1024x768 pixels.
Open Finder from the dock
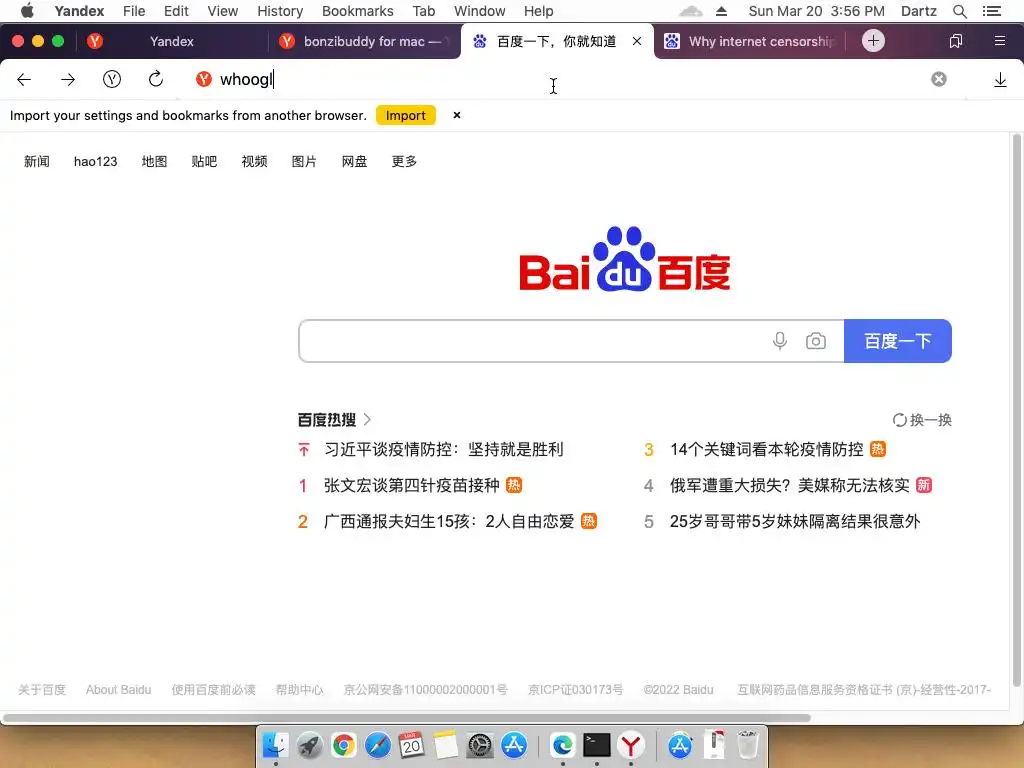275,745
